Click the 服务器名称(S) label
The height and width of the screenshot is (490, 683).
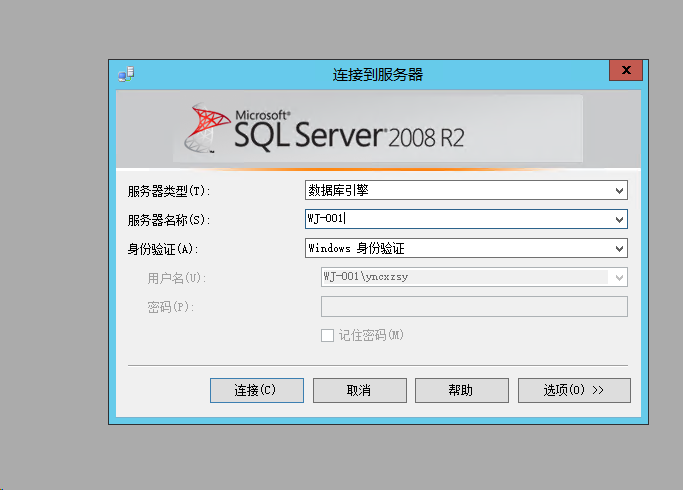(169, 220)
